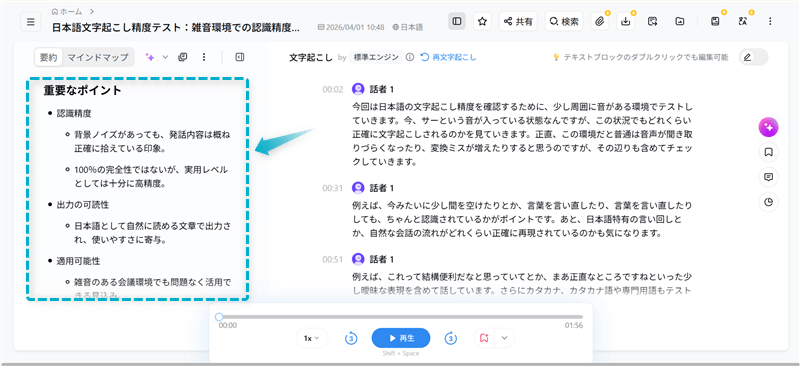
Task: Click the purple AI assistant floating button
Action: click(x=768, y=127)
